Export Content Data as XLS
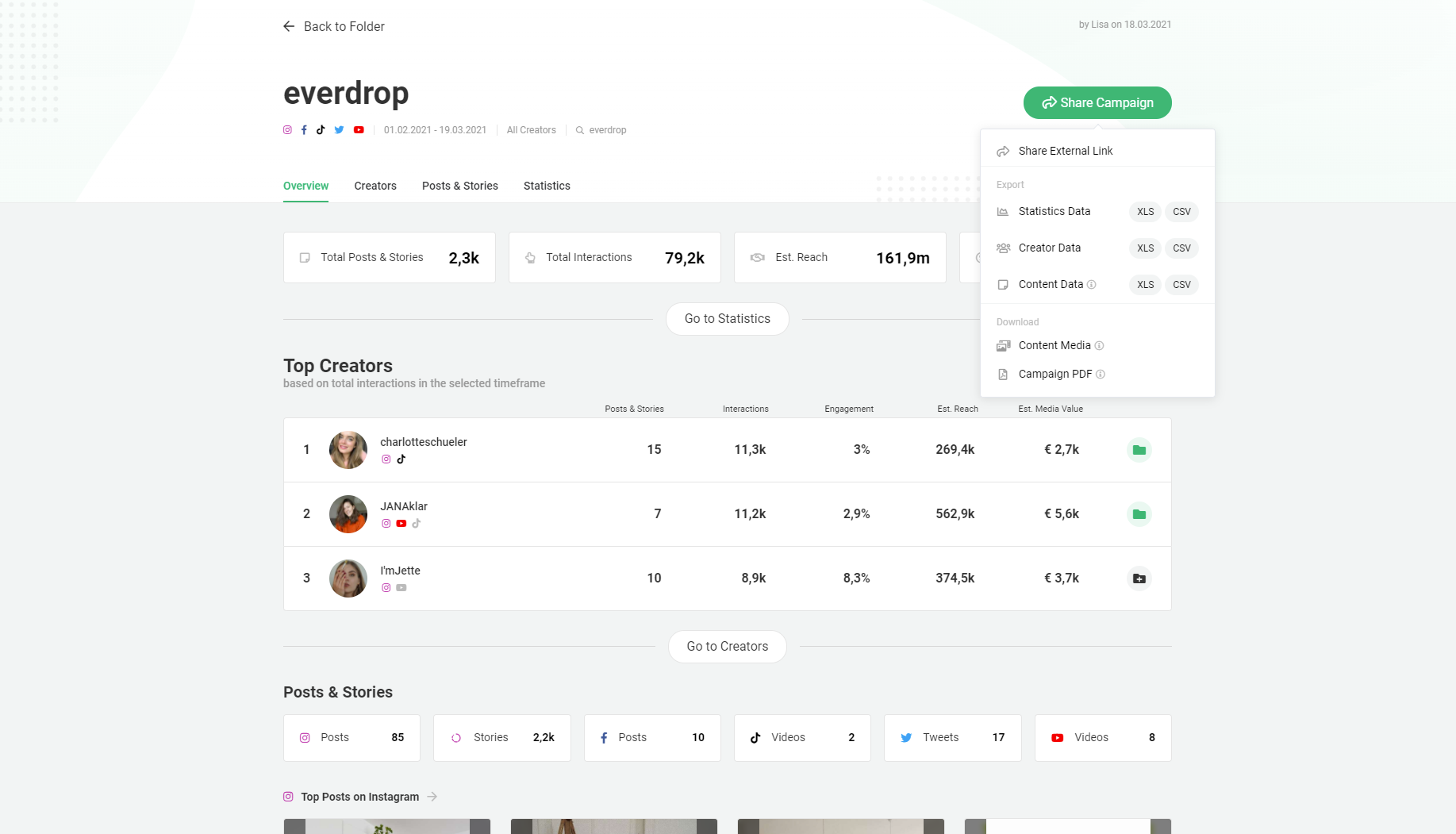The image size is (1456, 834). (x=1146, y=285)
